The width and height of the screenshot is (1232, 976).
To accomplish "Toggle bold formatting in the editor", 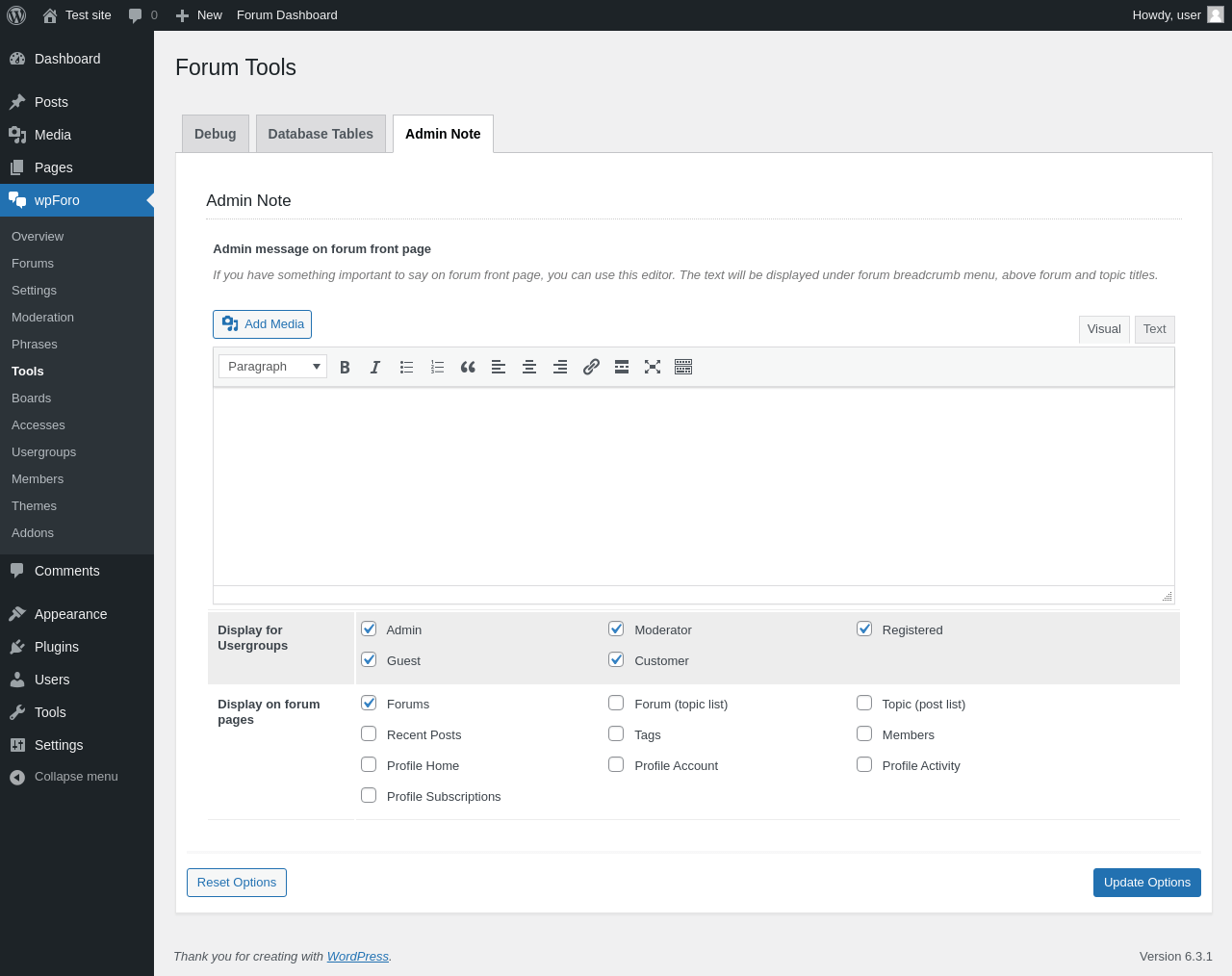I will coord(345,367).
